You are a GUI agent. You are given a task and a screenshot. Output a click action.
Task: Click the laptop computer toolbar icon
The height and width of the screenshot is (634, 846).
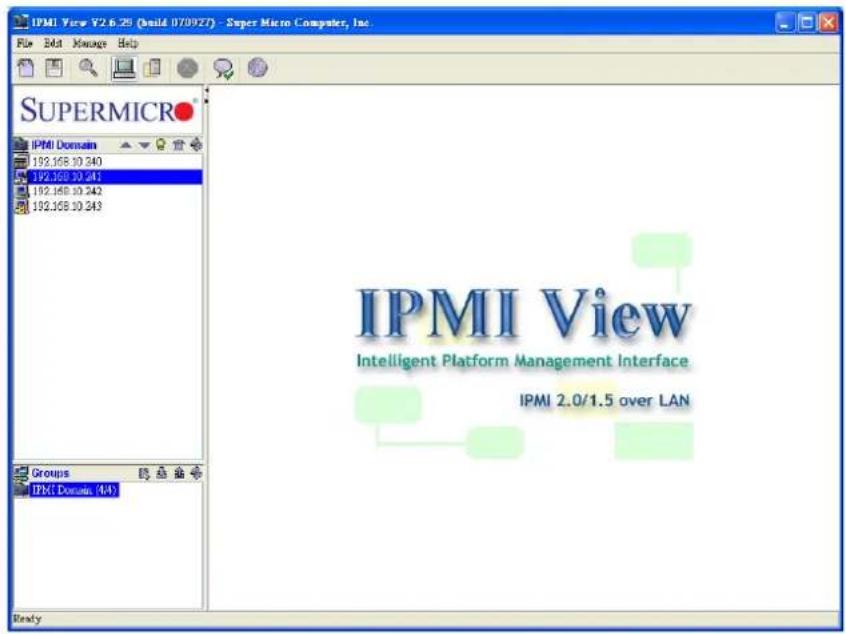click(124, 69)
